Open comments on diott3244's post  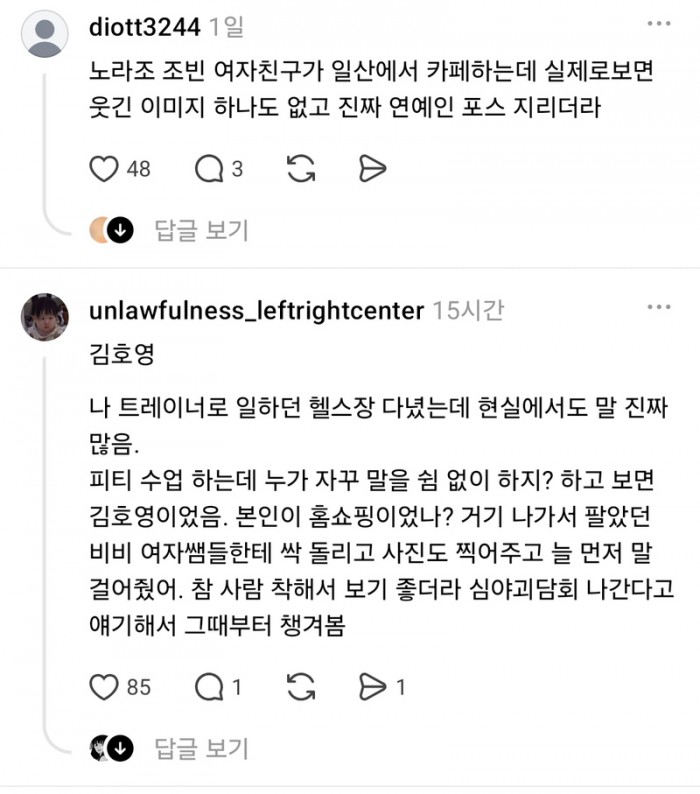(209, 169)
